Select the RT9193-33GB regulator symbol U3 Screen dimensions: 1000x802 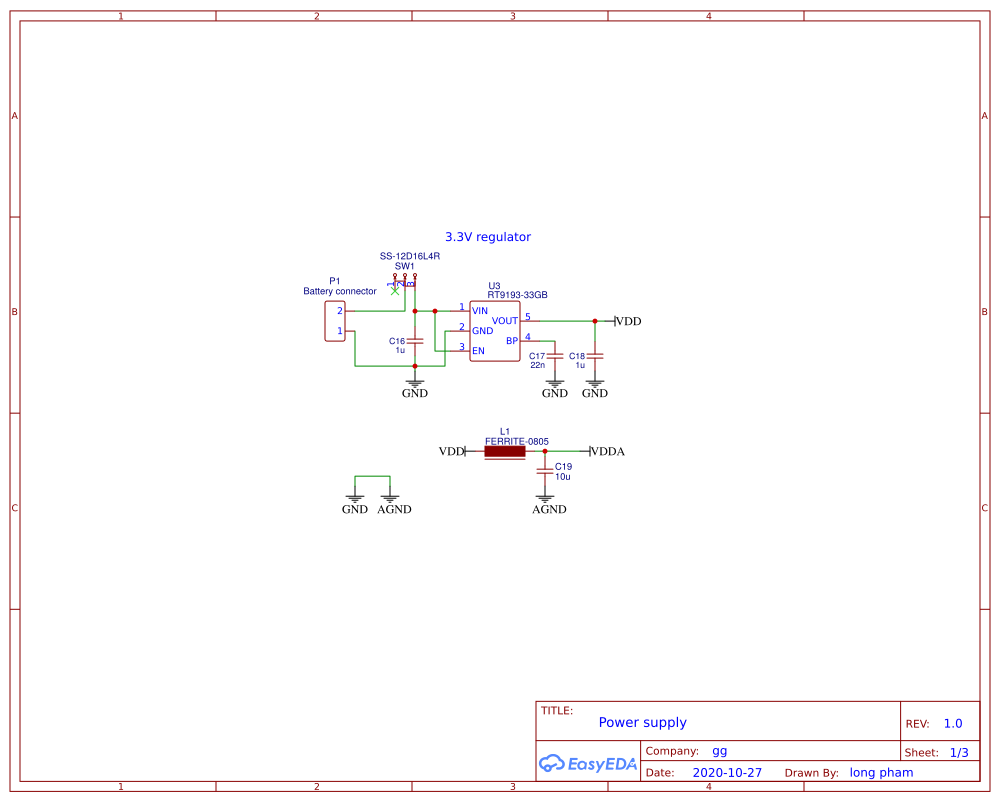pyautogui.click(x=495, y=331)
